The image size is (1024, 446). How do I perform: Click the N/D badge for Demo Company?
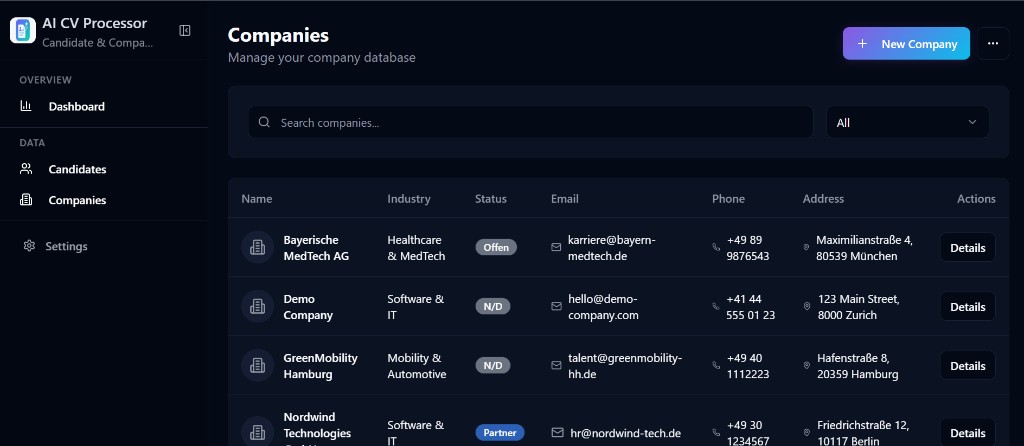coord(492,306)
